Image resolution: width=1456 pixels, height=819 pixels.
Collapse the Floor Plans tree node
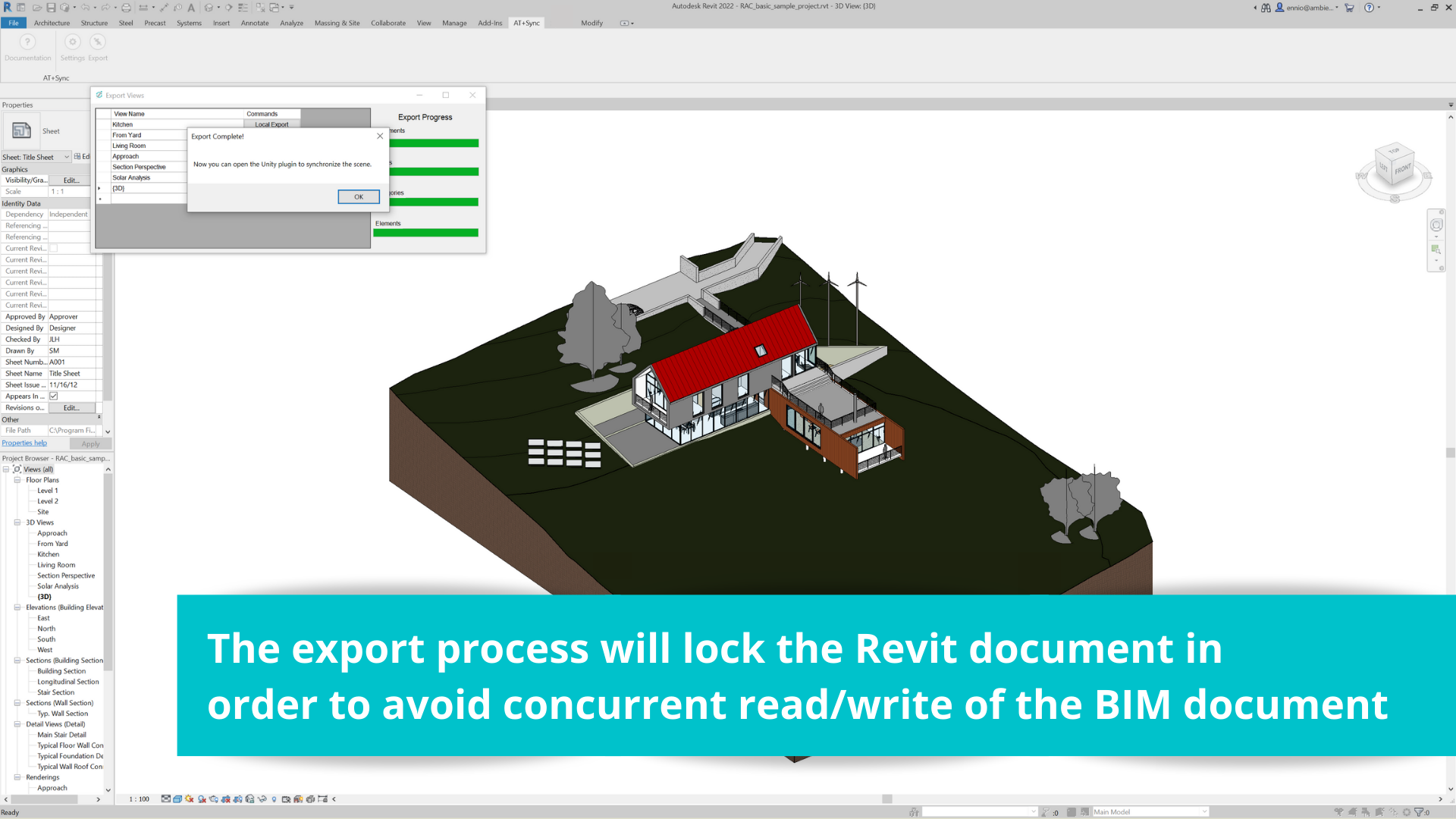pyautogui.click(x=17, y=480)
